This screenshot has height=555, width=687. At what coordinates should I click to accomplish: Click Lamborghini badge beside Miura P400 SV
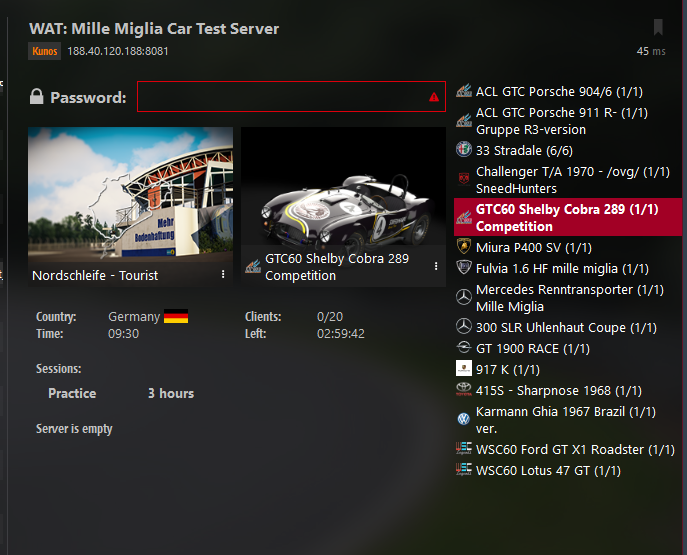464,246
